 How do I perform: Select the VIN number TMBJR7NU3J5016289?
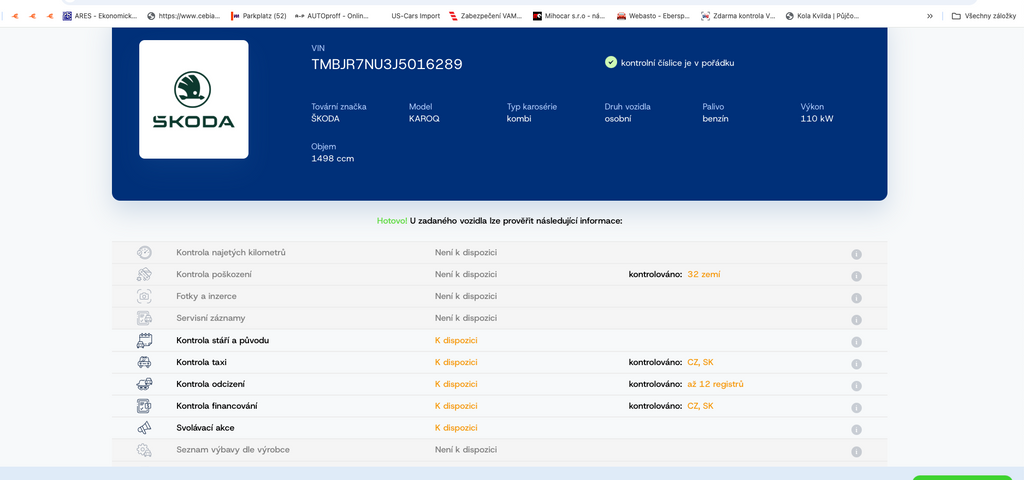(x=387, y=64)
